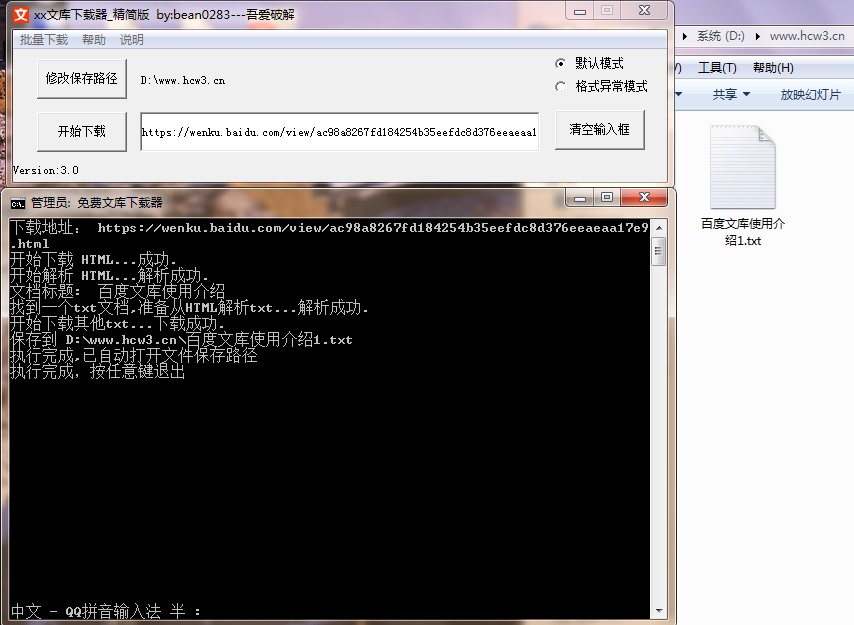Open the 工具(T) menu in Explorer

(716, 68)
